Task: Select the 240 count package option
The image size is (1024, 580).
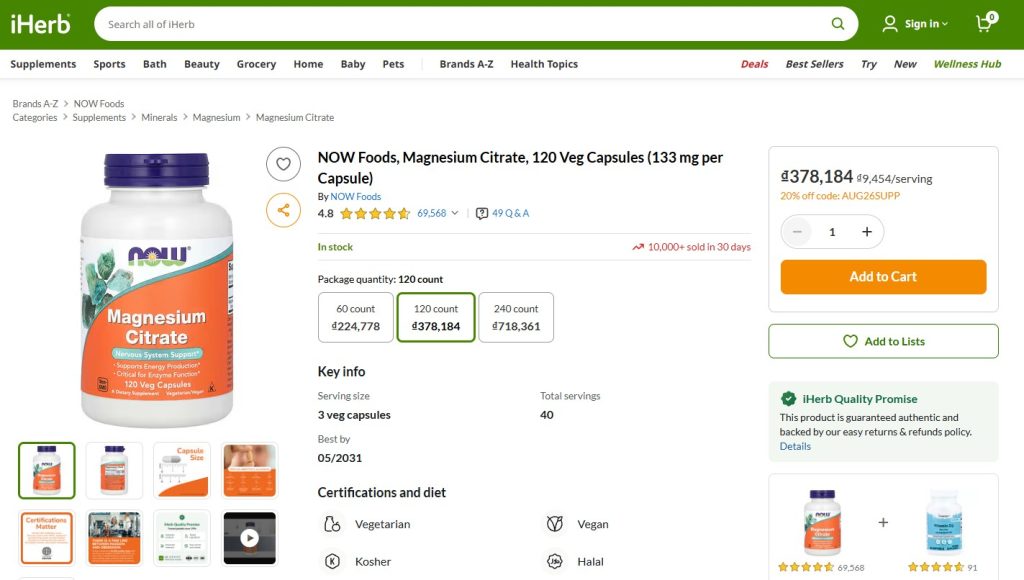Action: [x=516, y=317]
